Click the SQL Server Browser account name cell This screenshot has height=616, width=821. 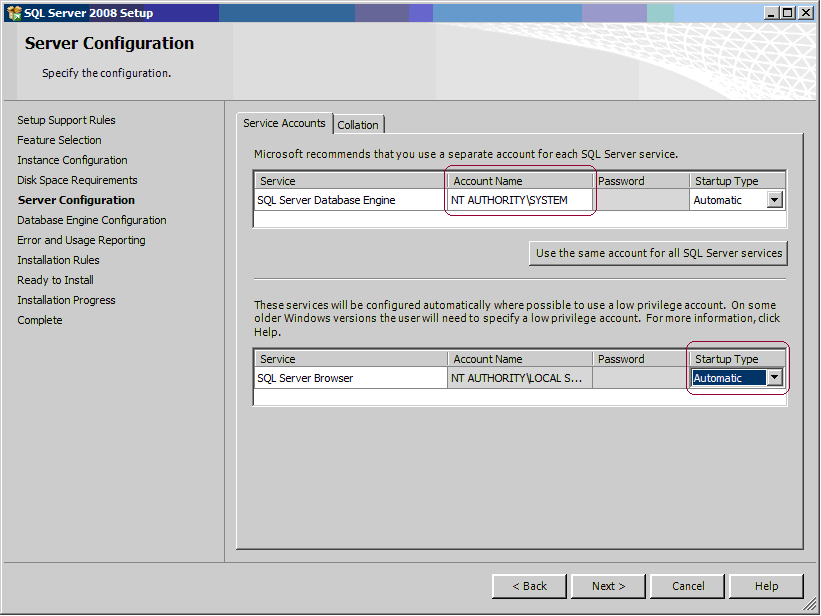click(520, 378)
